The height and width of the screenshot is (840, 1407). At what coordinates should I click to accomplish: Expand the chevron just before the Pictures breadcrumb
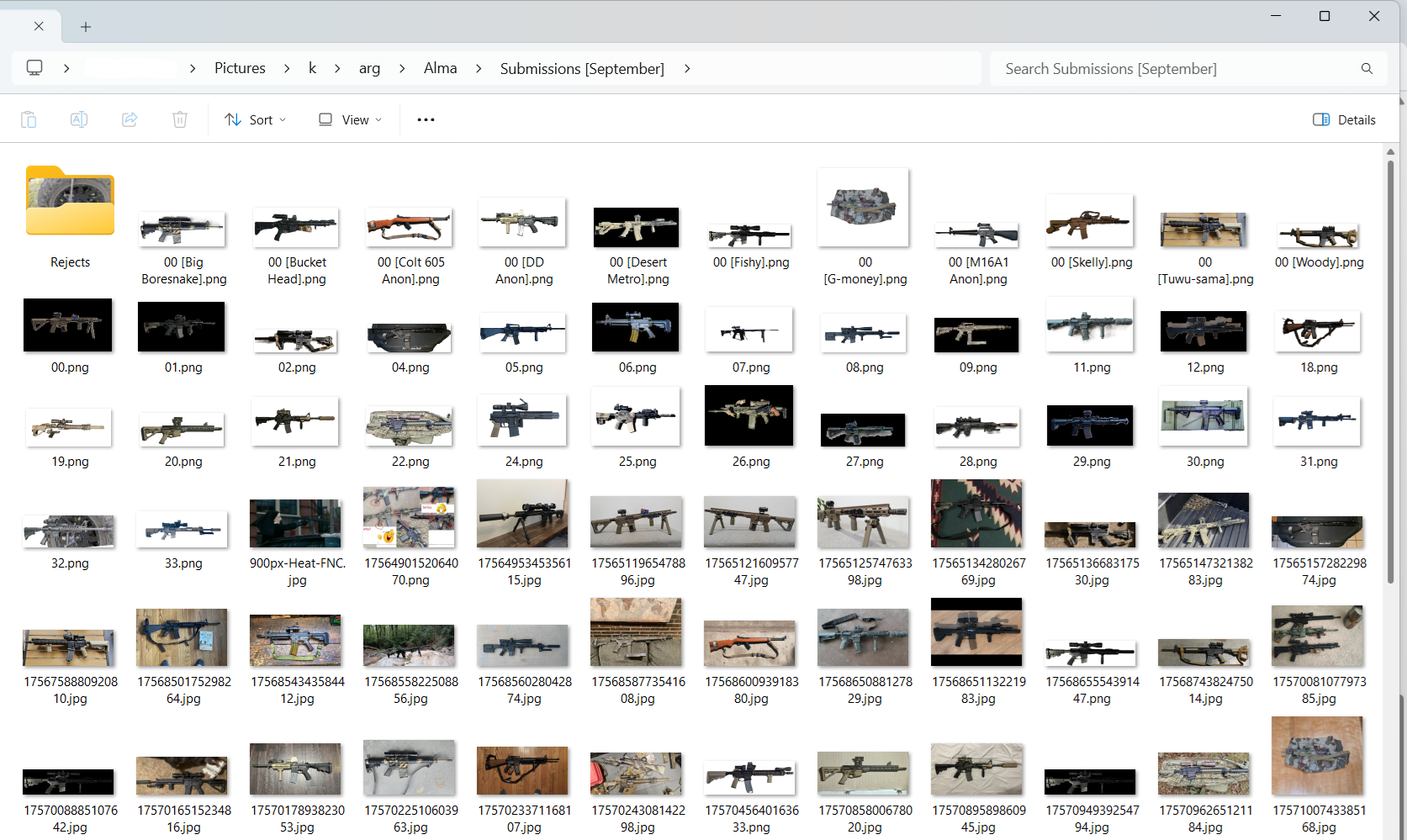click(193, 68)
